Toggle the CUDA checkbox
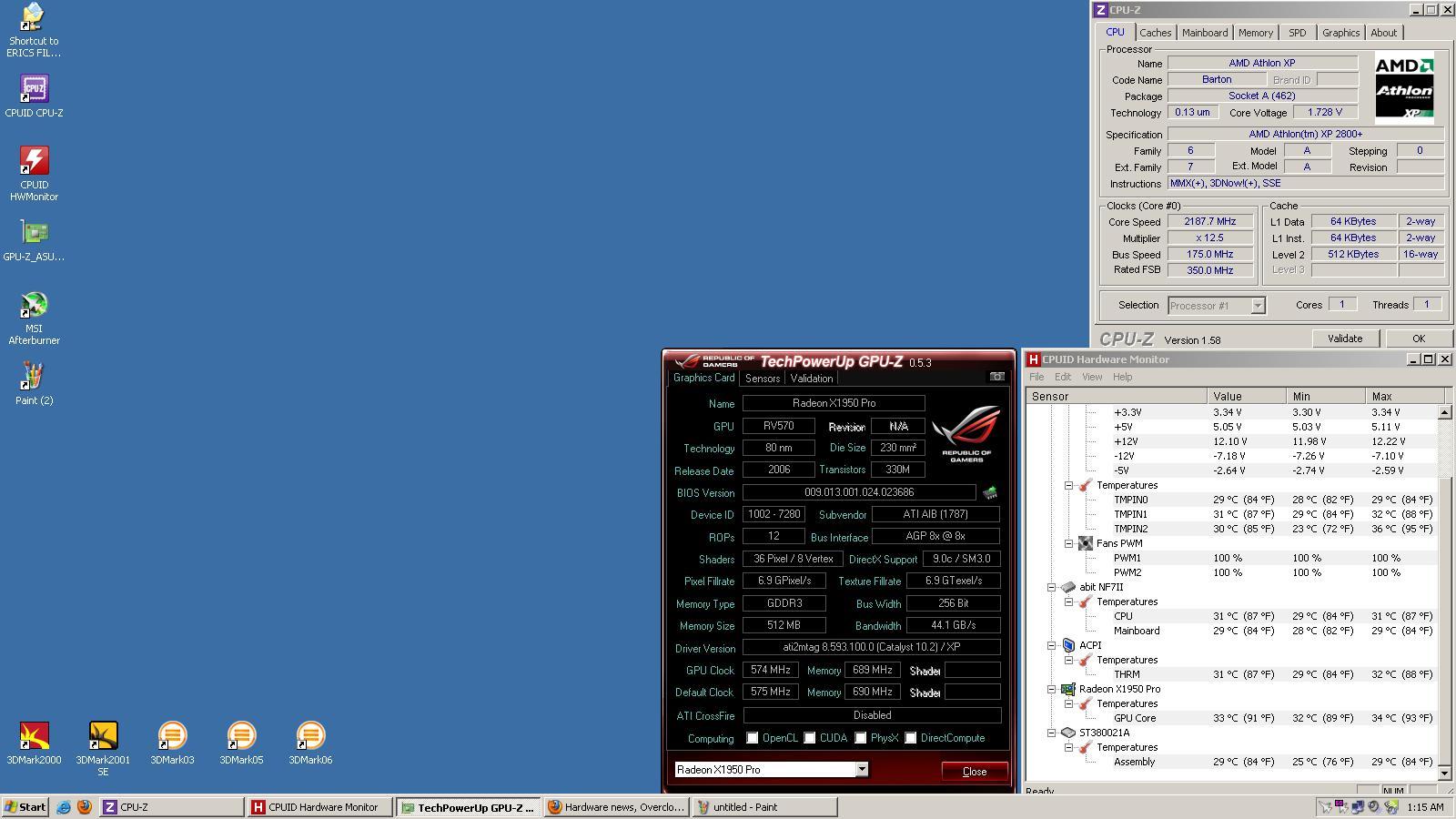This screenshot has width=1456, height=819. pos(809,738)
